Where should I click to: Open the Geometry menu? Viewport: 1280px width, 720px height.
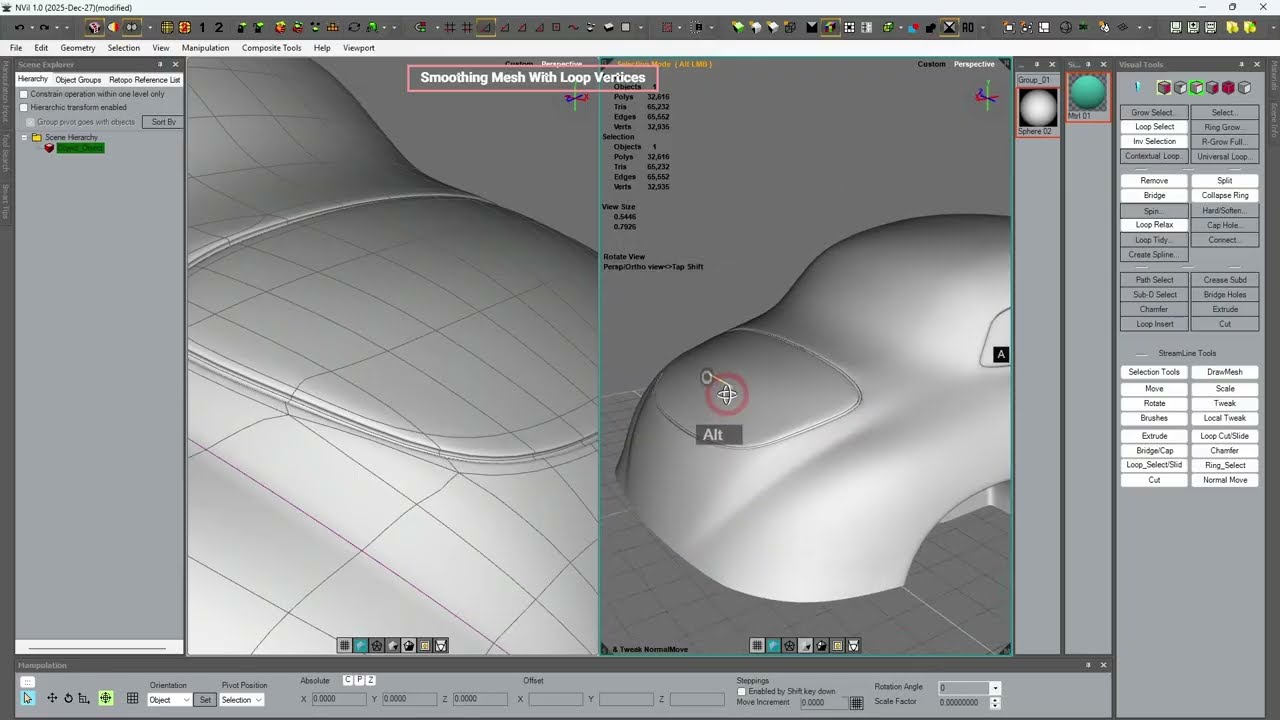point(78,48)
